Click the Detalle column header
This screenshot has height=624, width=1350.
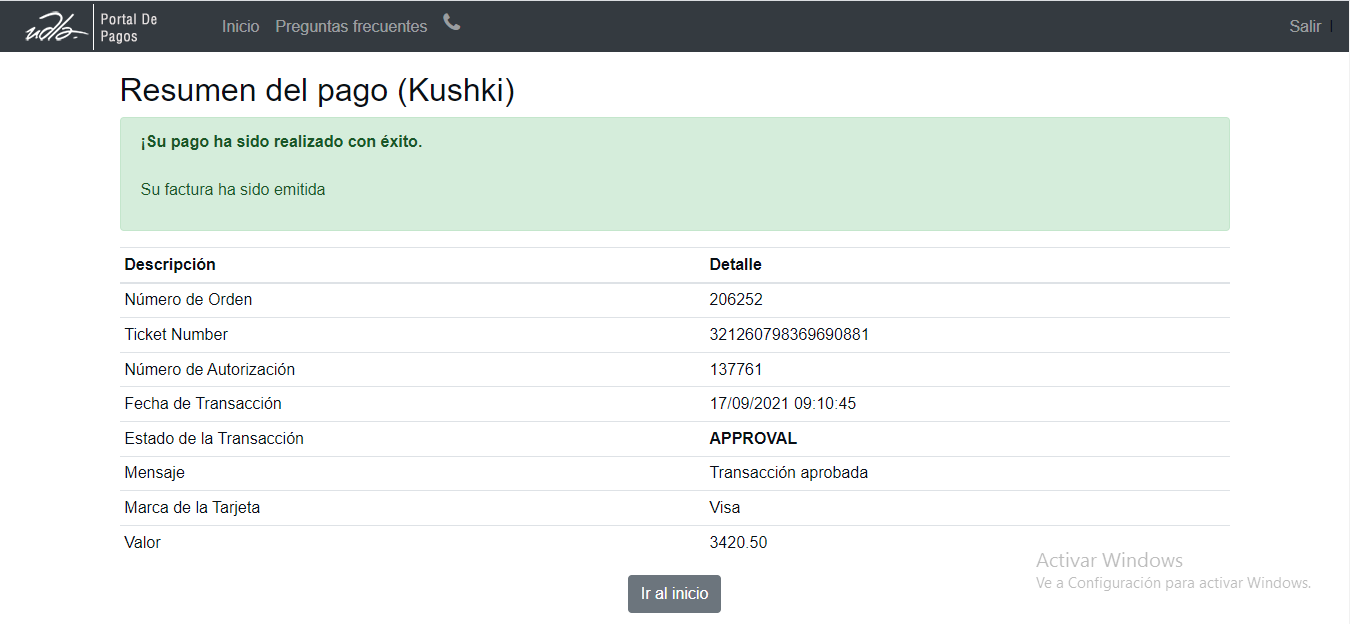tap(735, 265)
